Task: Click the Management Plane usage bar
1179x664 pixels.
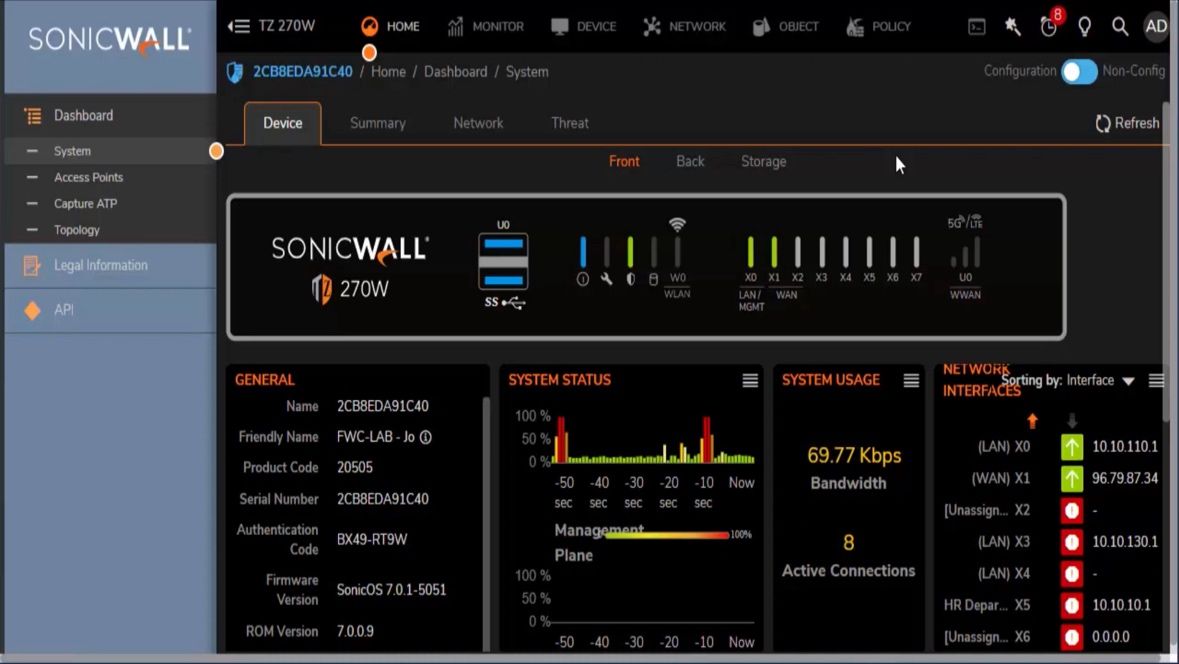Action: click(666, 535)
